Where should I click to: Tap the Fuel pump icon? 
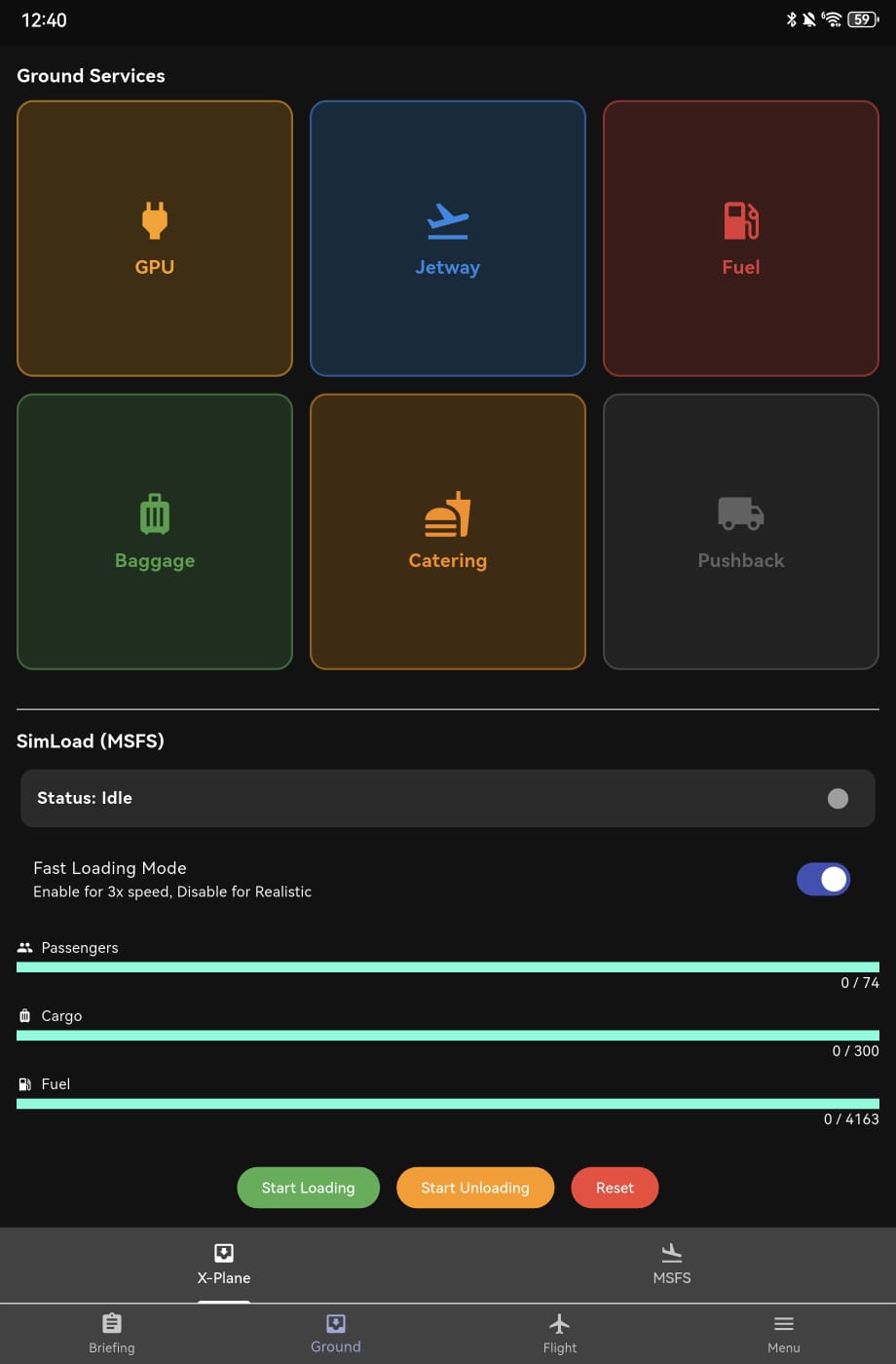pyautogui.click(x=740, y=220)
